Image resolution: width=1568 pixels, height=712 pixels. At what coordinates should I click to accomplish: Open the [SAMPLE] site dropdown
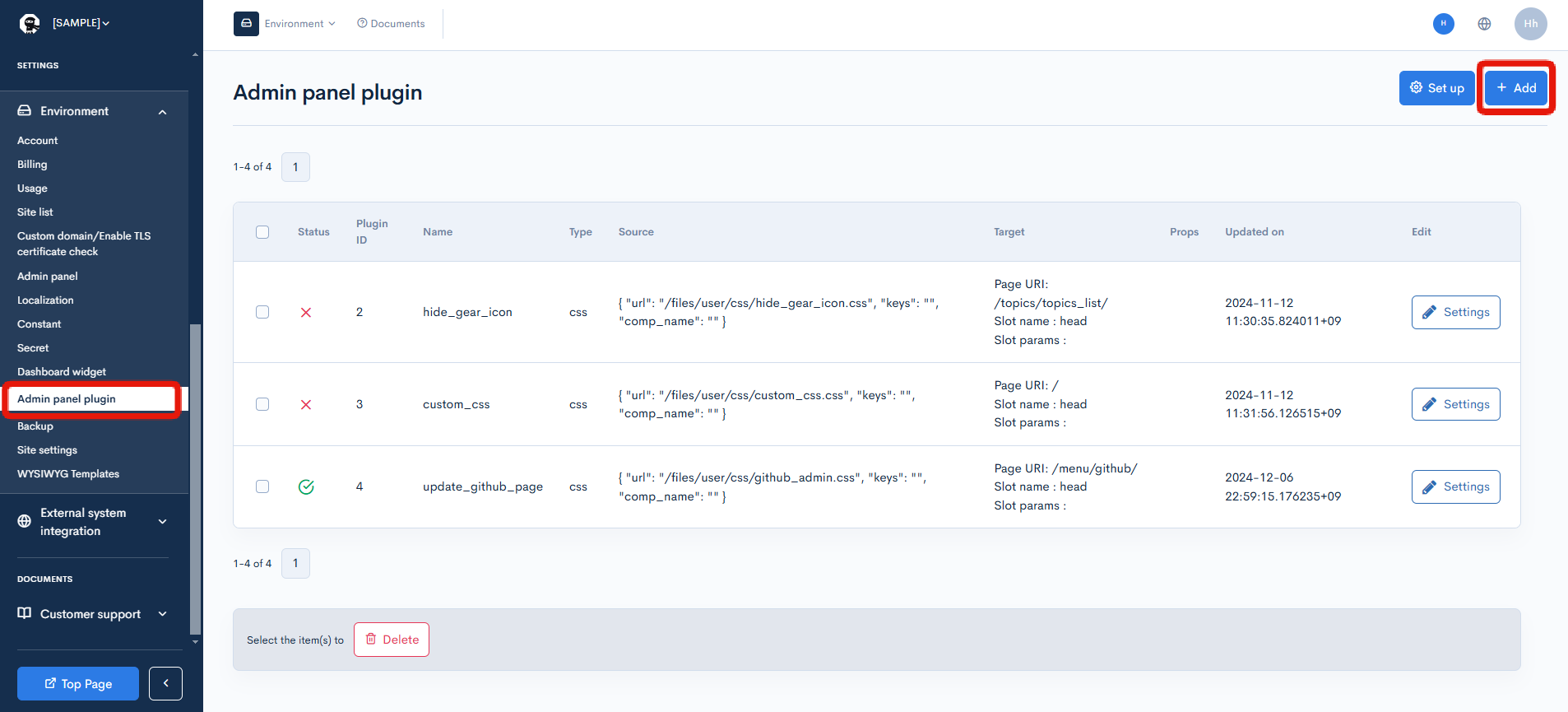[81, 23]
